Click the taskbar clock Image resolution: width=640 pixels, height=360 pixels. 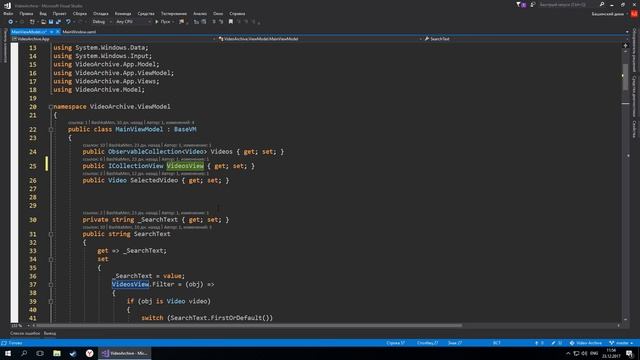[611, 353]
